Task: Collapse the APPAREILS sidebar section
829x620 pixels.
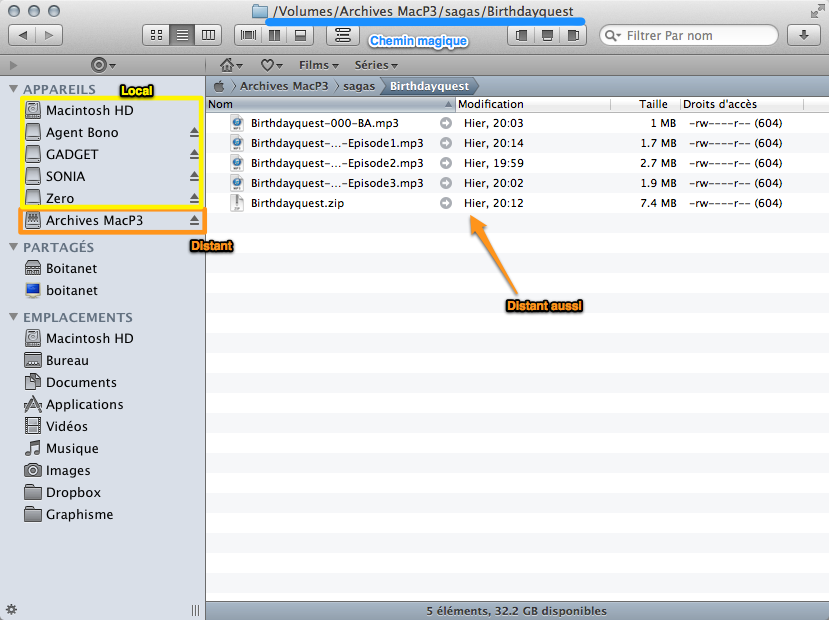Action: pyautogui.click(x=13, y=89)
